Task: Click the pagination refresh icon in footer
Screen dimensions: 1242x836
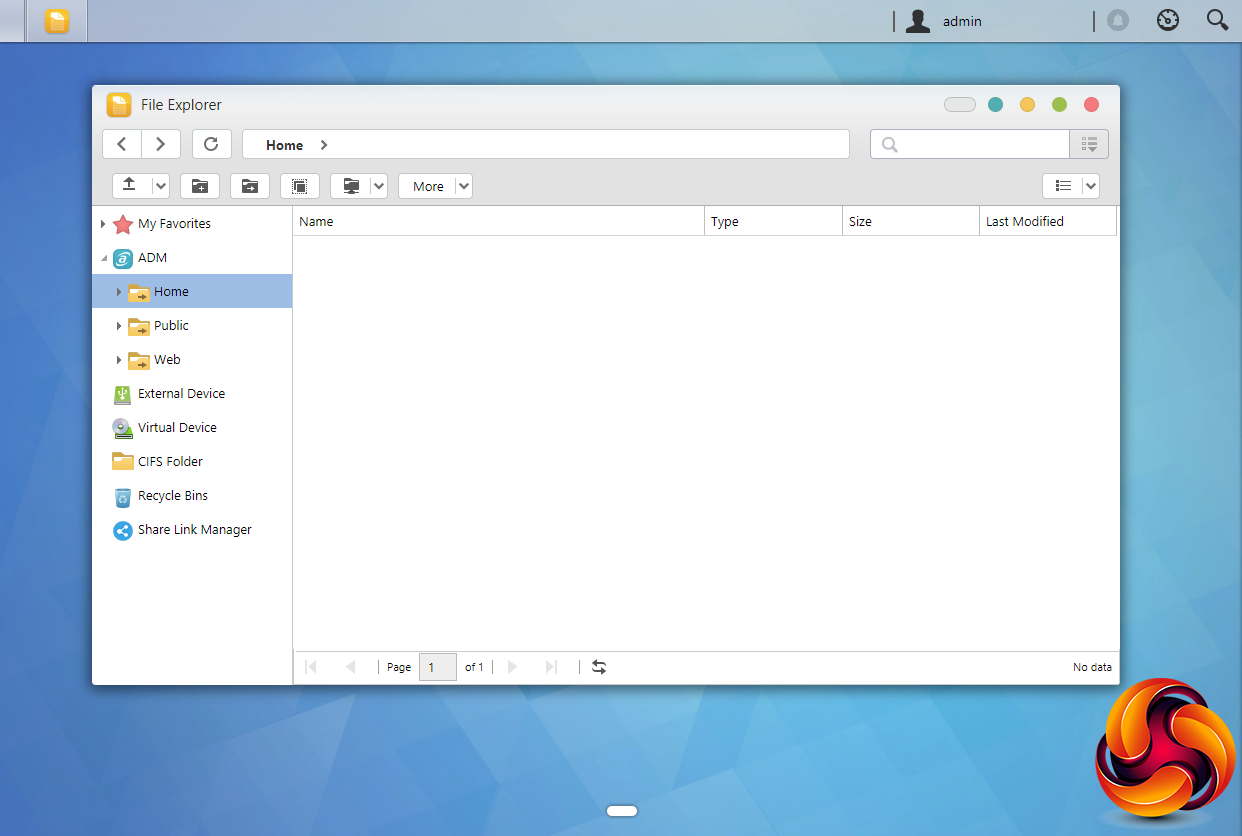Action: click(599, 667)
